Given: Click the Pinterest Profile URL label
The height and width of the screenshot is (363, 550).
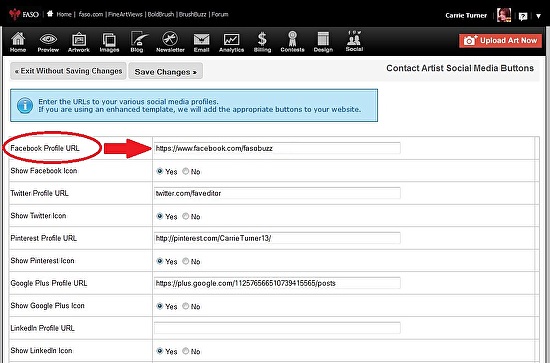Looking at the screenshot, I should click(x=43, y=238).
